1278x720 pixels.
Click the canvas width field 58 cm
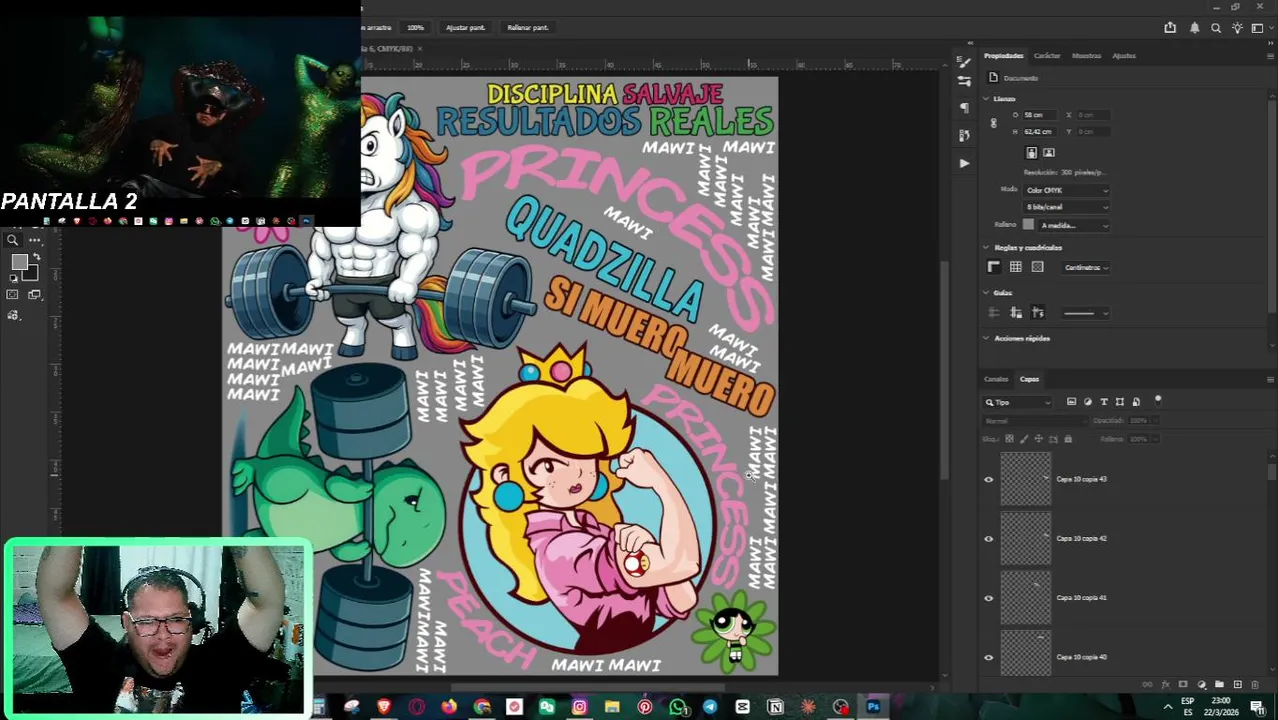(x=1040, y=115)
